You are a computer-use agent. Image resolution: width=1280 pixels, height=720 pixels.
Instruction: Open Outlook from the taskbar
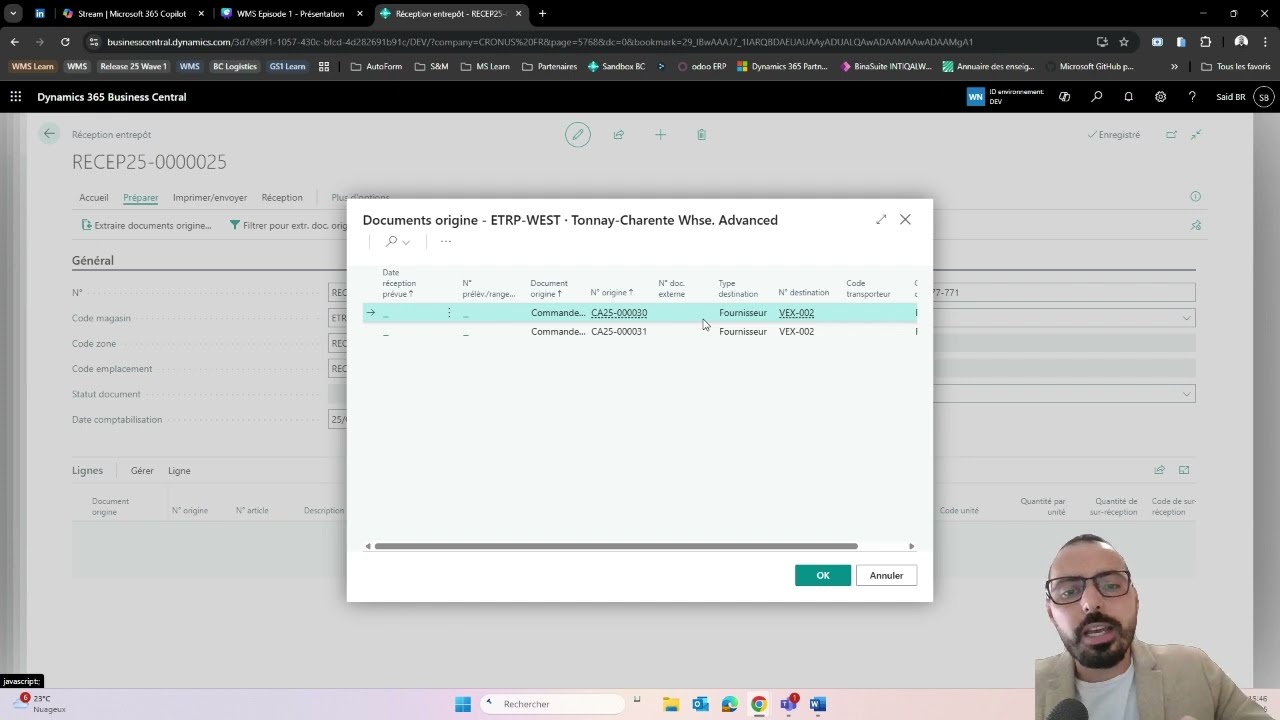[x=700, y=704]
